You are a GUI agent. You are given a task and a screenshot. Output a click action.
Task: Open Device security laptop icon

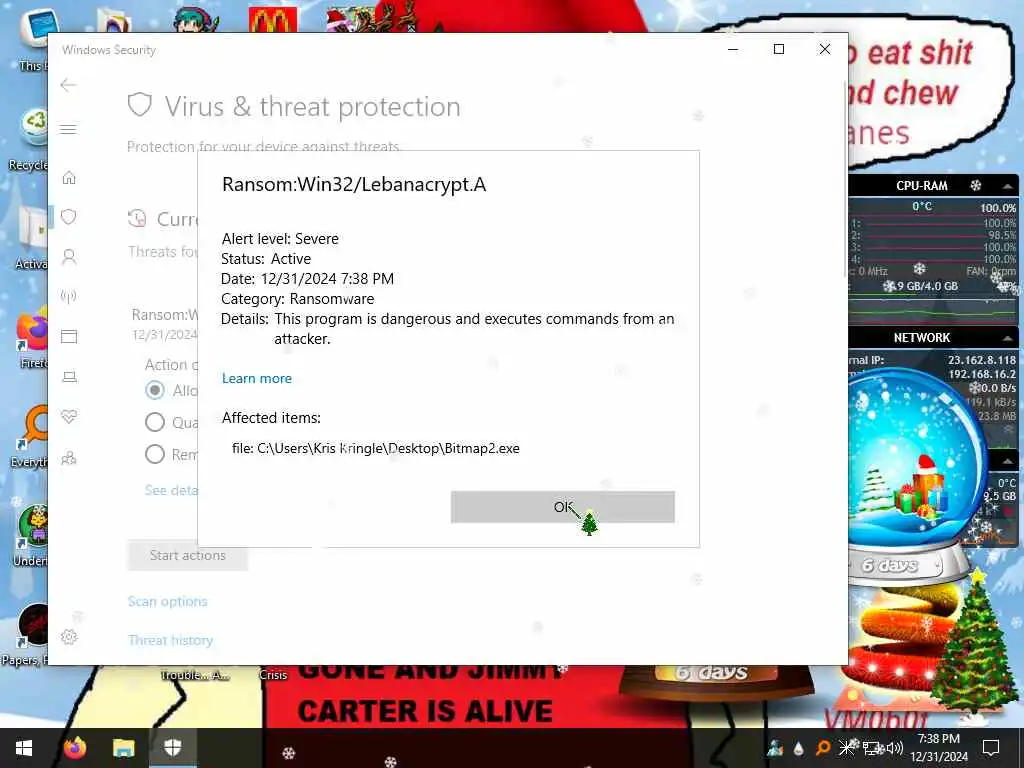(69, 376)
